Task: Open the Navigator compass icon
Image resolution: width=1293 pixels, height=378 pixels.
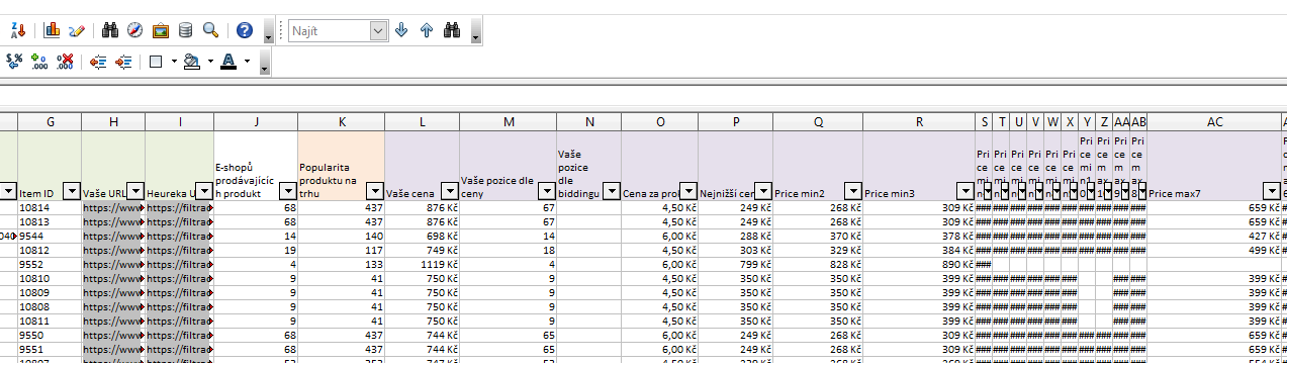Action: pos(135,31)
